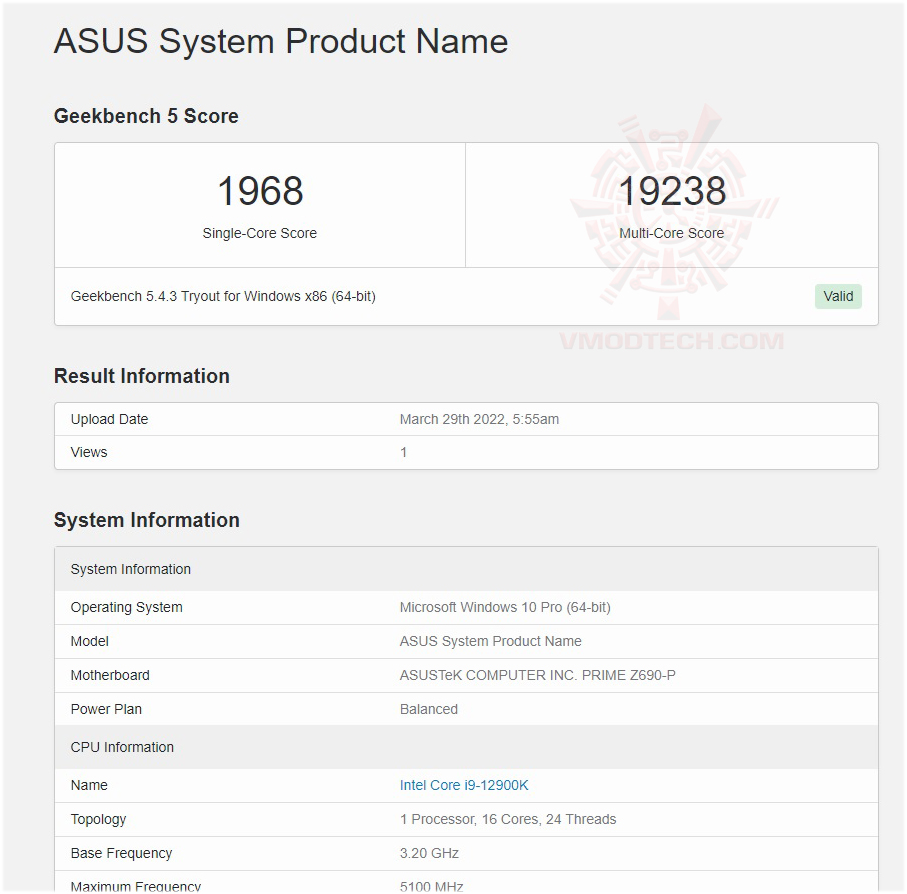Click the Geekbench 5 Score heading

[145, 116]
